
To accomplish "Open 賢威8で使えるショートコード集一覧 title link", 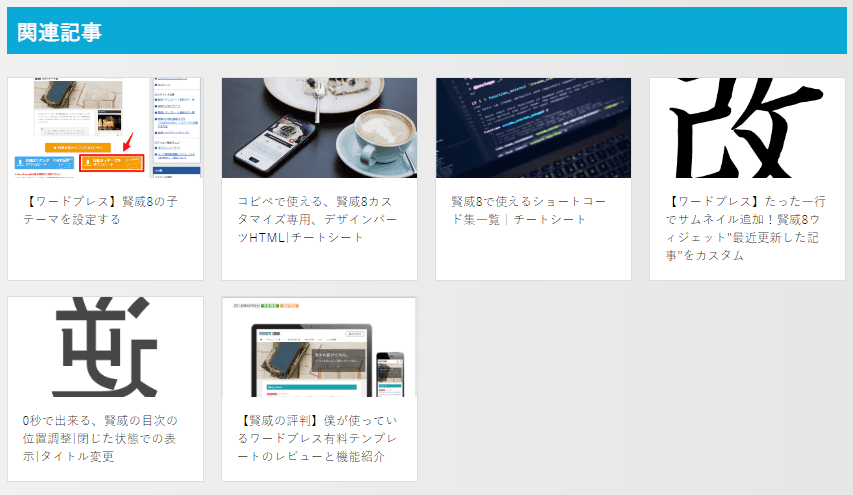I will point(529,211).
